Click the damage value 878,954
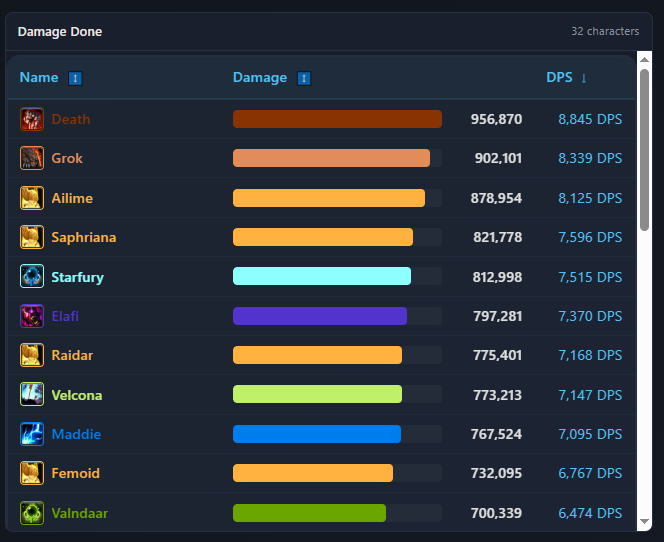The height and width of the screenshot is (542, 664). [496, 198]
